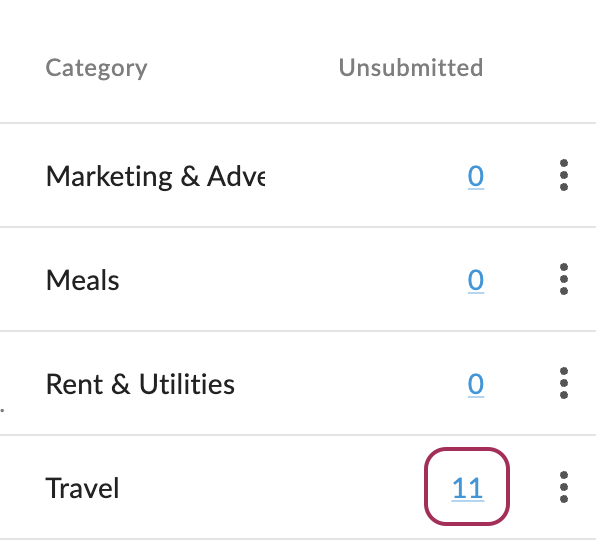Screen dimensions: 596x540
Task: Open the kebab menu for Rent & Utilities
Action: click(x=564, y=383)
